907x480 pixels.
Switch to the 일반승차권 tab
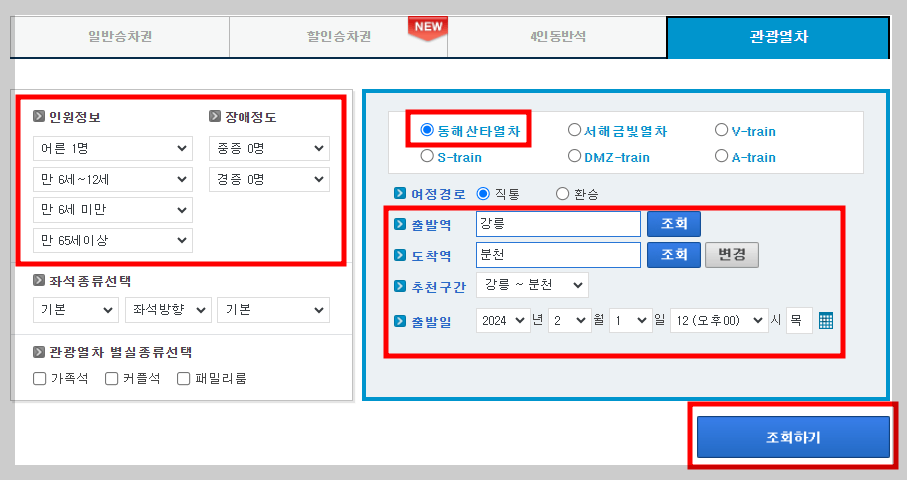tap(120, 37)
